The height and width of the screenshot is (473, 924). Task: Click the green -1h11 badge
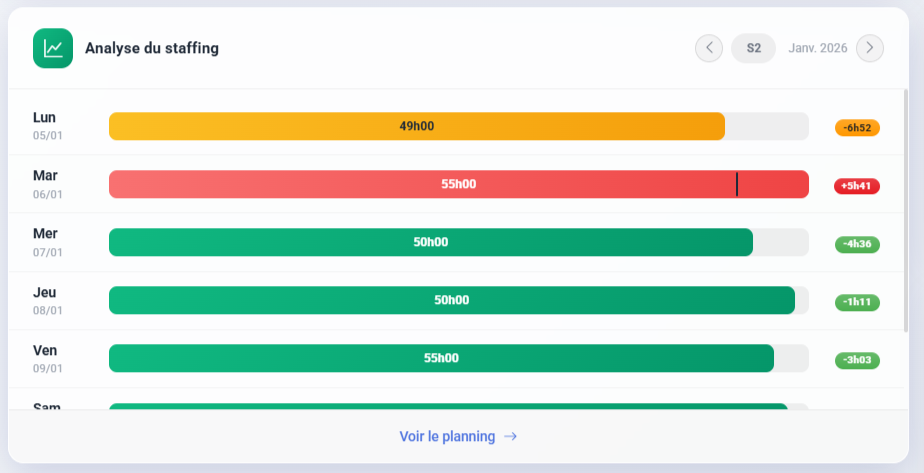(857, 301)
